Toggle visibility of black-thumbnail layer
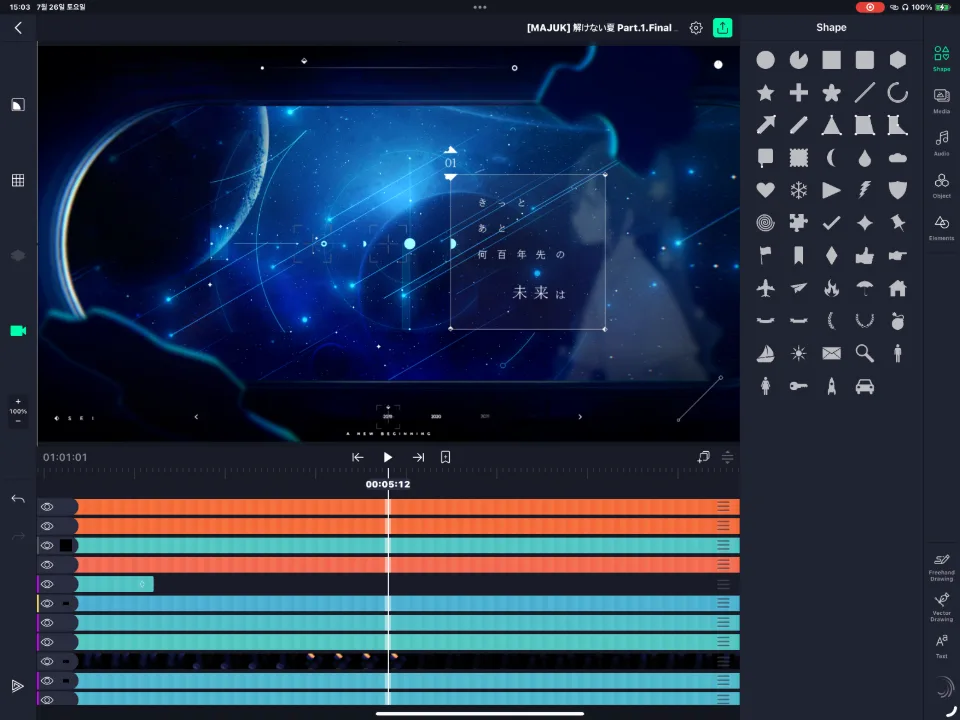 47,546
